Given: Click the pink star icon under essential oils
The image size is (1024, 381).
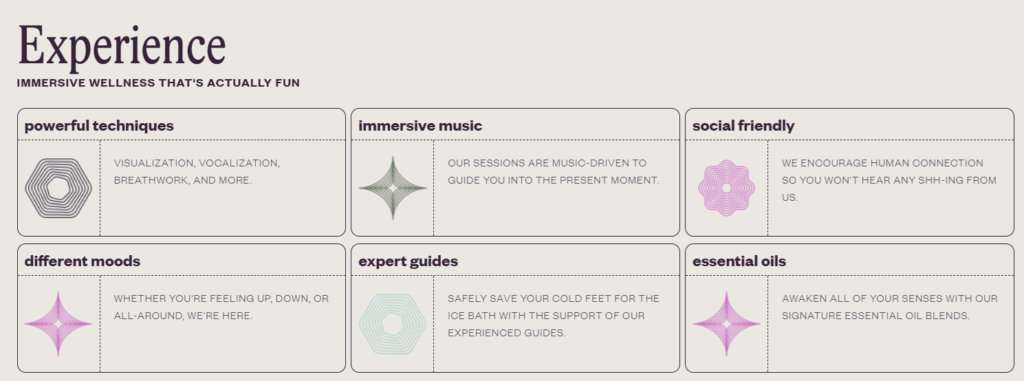Looking at the screenshot, I should pyautogui.click(x=726, y=323).
